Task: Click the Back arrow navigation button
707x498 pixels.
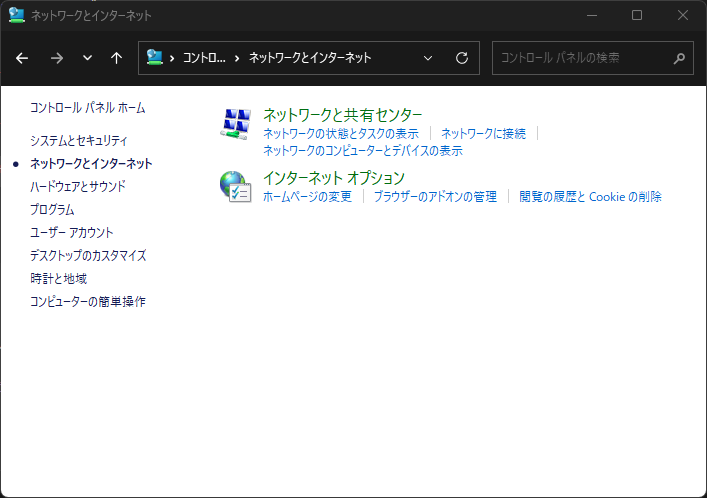Action: [22, 58]
